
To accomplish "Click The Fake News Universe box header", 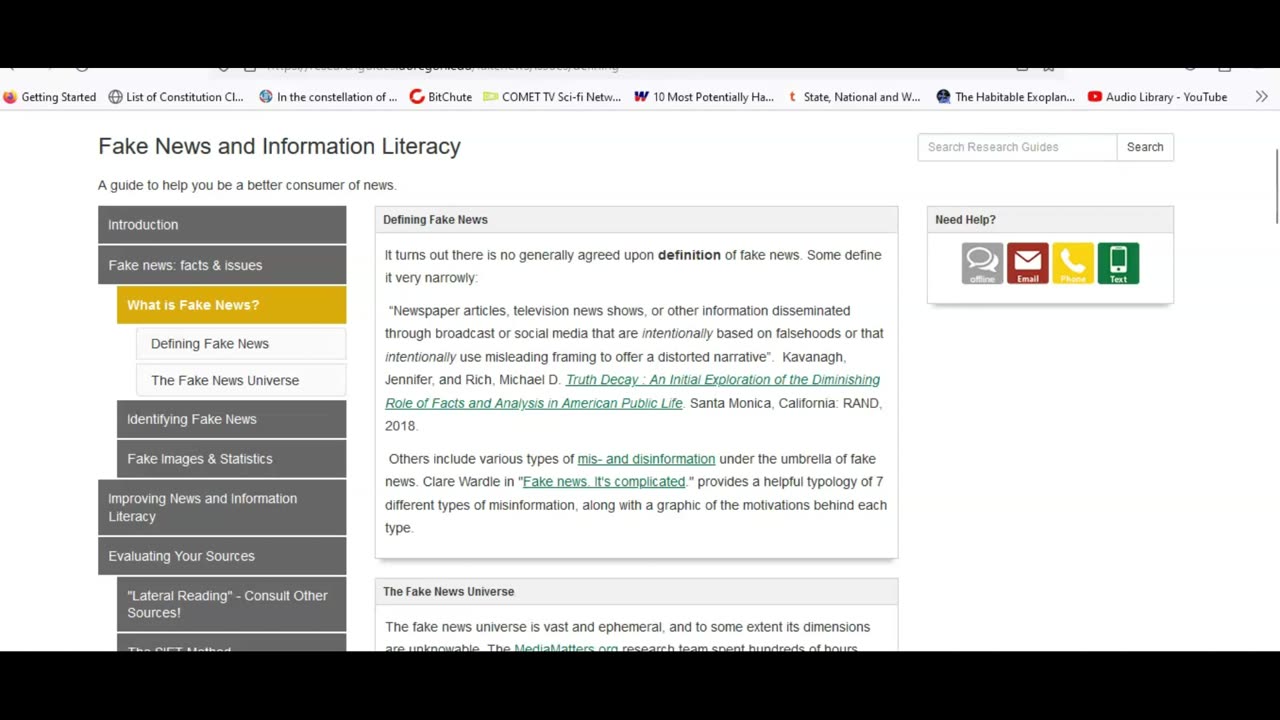I will [x=636, y=592].
